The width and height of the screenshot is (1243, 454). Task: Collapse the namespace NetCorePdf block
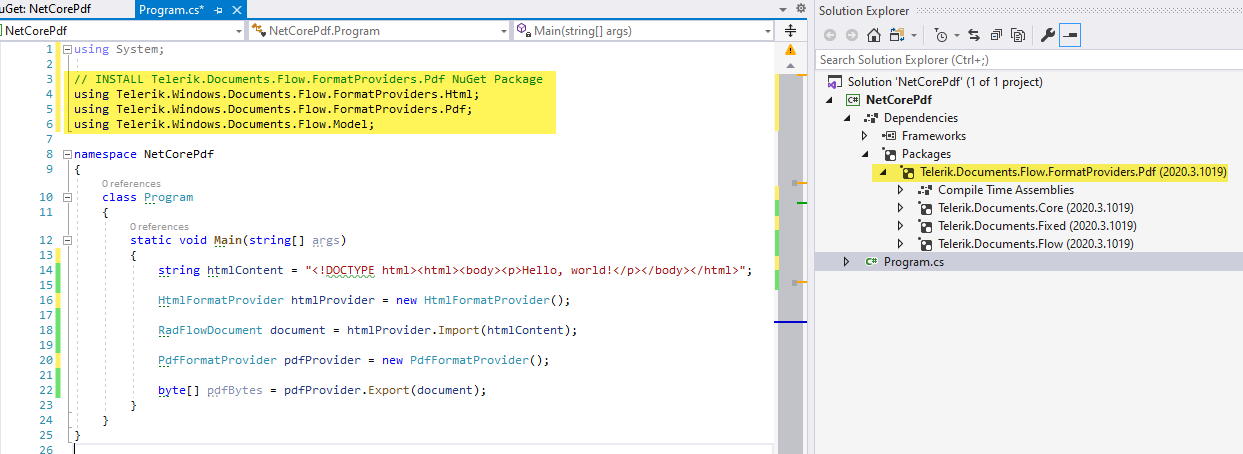click(x=66, y=155)
